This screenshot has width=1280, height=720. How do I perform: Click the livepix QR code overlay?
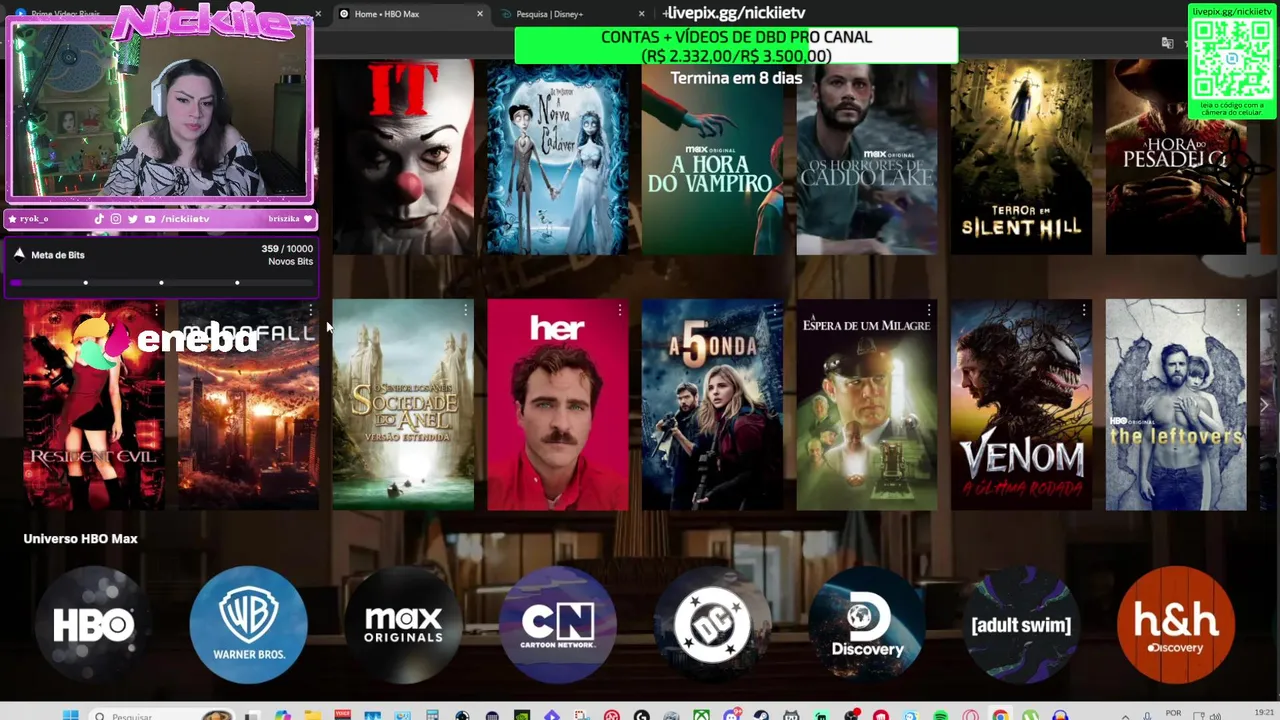pos(1232,60)
